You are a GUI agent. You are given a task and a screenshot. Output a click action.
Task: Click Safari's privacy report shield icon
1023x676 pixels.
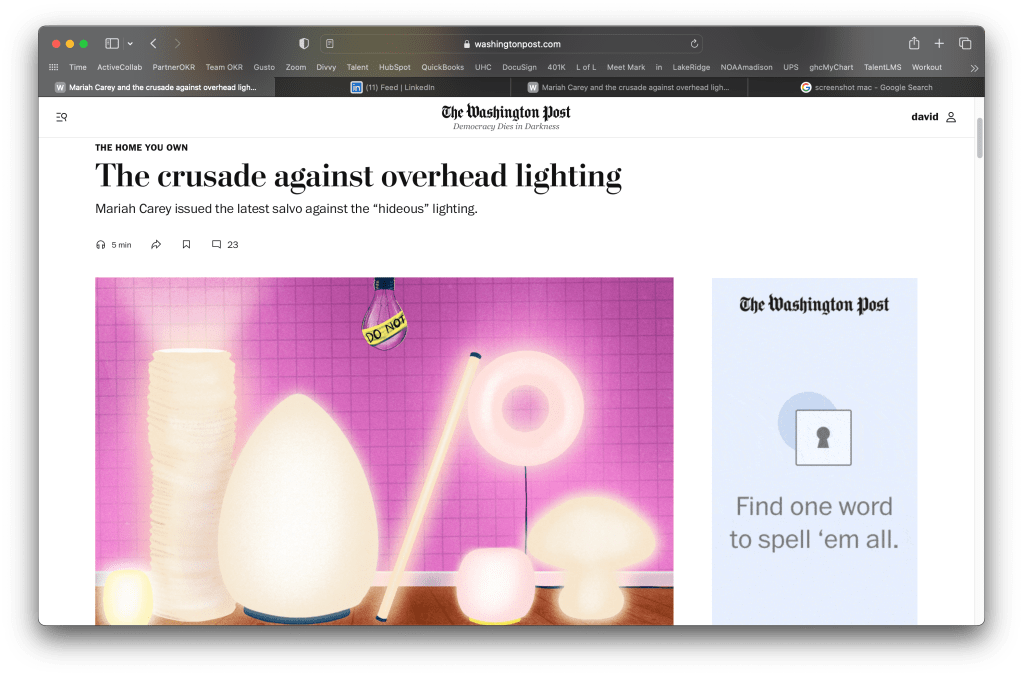pyautogui.click(x=304, y=44)
